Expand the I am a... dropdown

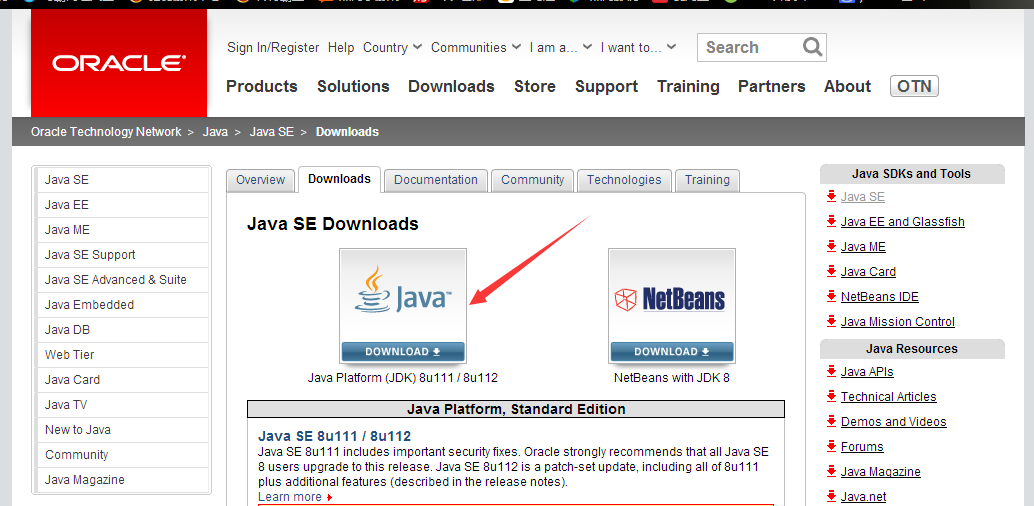coord(561,47)
